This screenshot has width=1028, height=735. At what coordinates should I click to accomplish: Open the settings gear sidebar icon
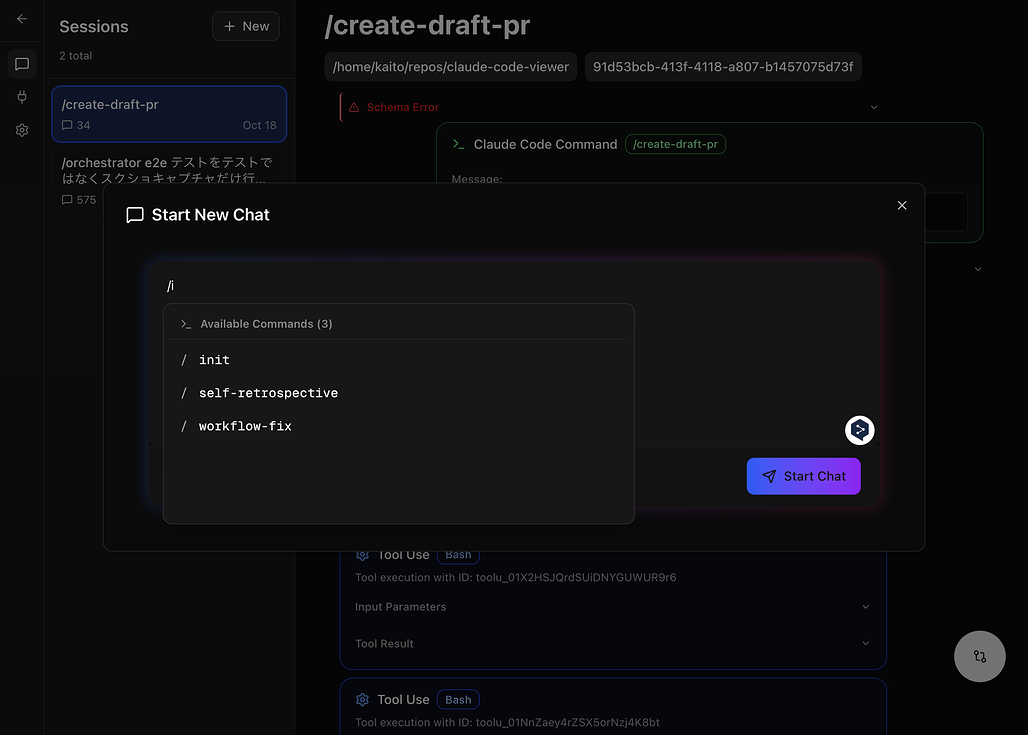(x=22, y=130)
